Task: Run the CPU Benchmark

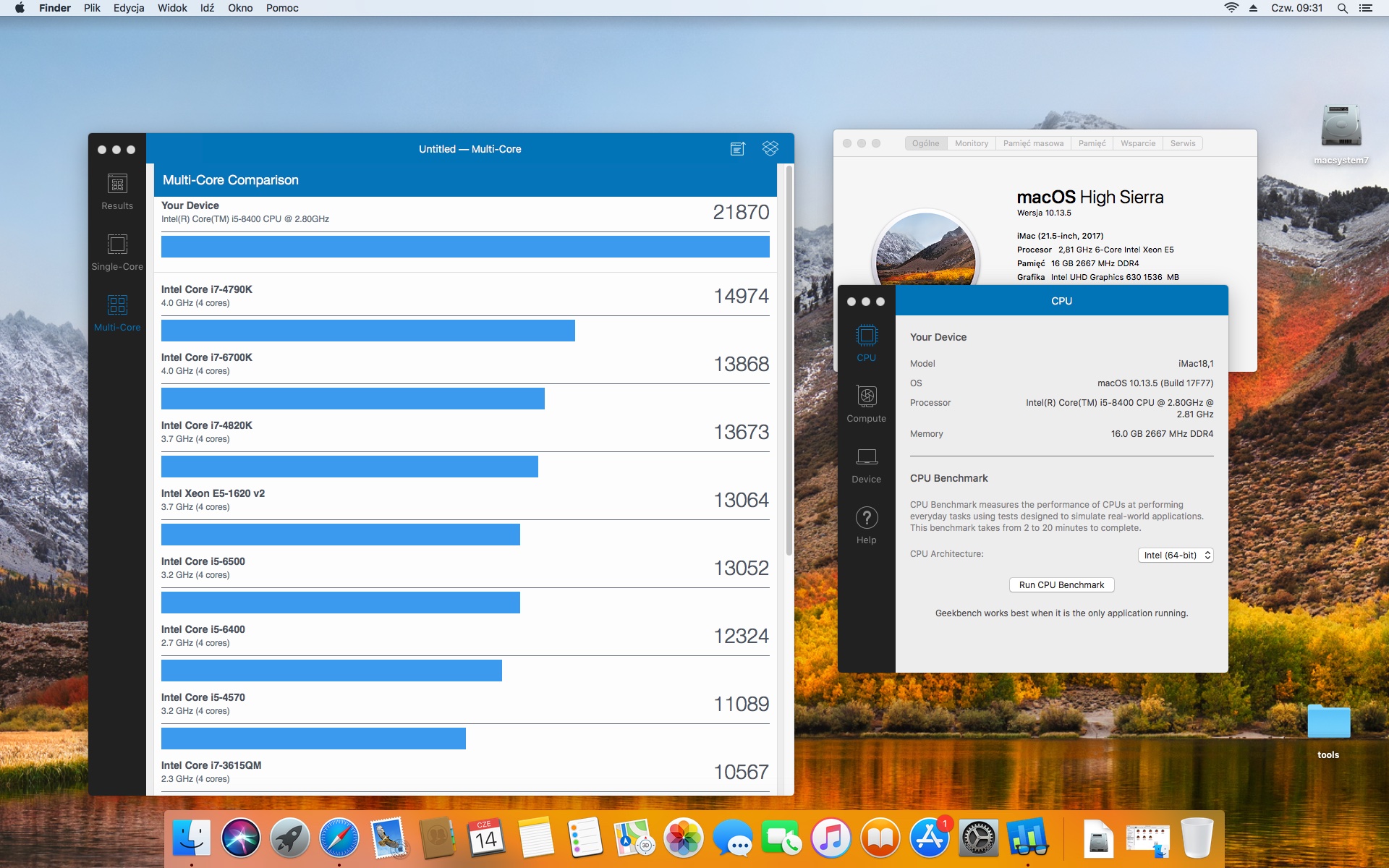Action: pyautogui.click(x=1061, y=585)
